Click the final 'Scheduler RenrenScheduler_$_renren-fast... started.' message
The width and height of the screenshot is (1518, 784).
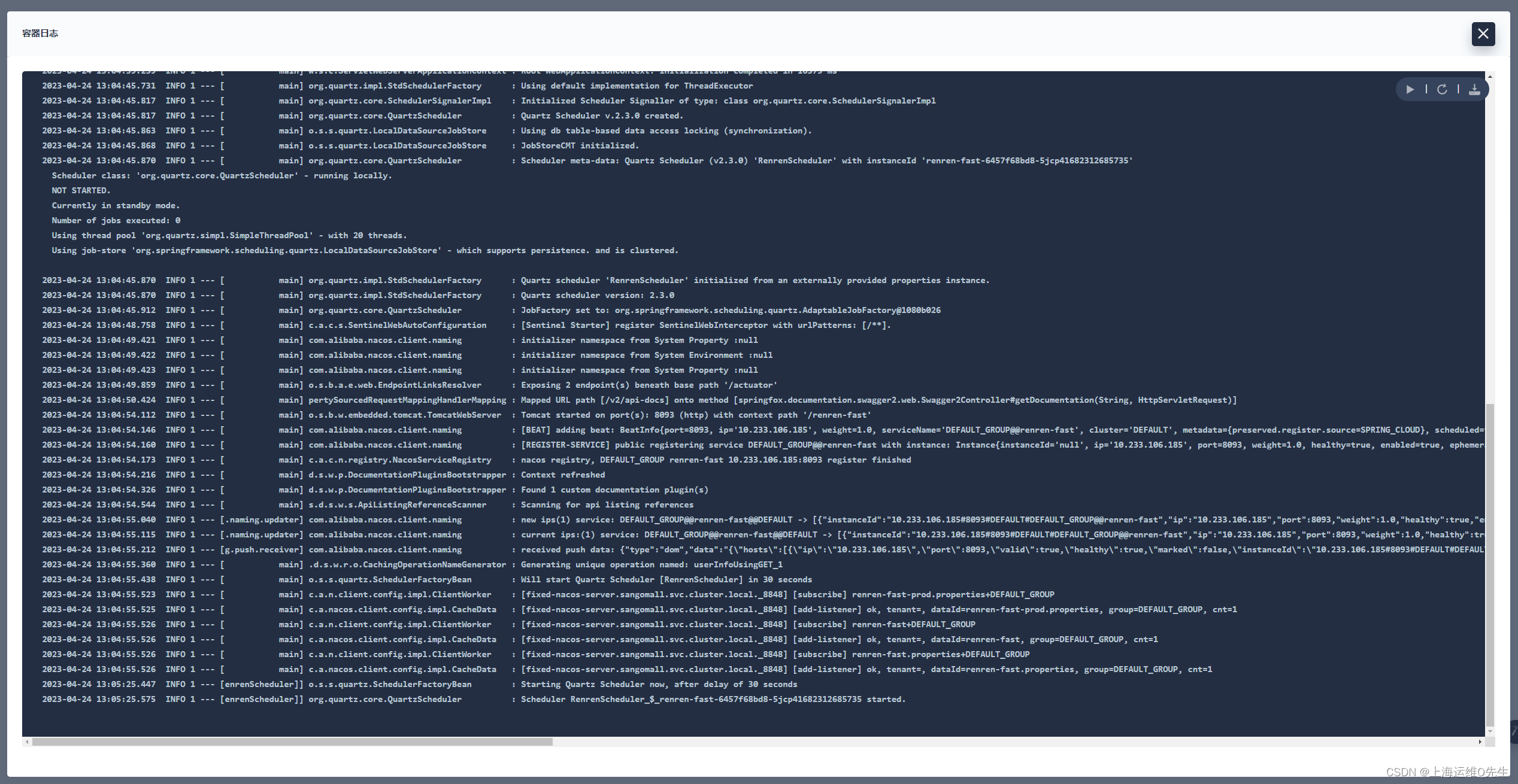tap(713, 699)
